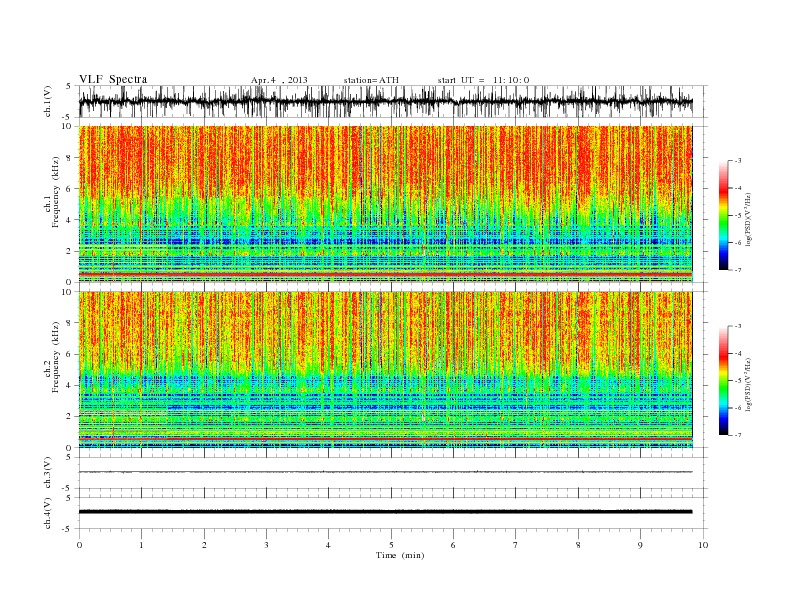Click the "10" kHz tick of ch.1 spectrogram
The height and width of the screenshot is (612, 792).
pos(68,126)
